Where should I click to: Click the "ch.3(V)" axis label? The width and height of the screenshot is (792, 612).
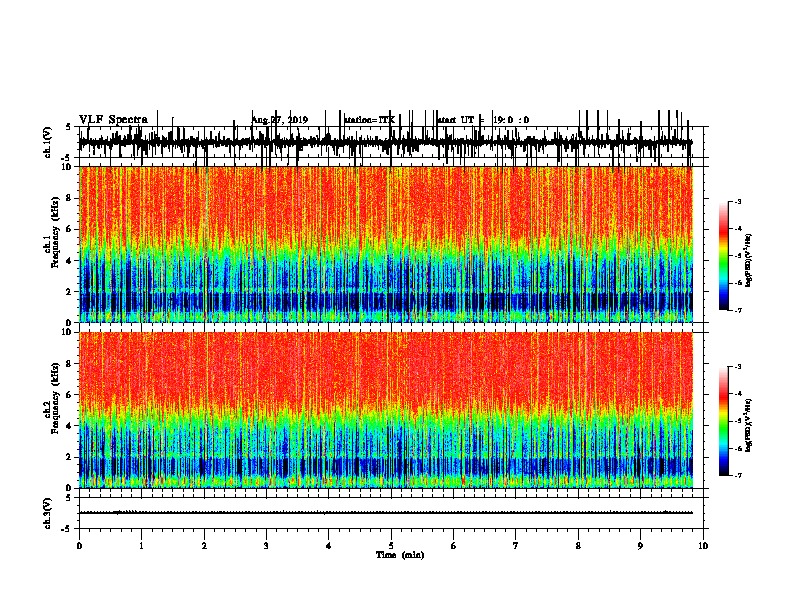tap(47, 513)
